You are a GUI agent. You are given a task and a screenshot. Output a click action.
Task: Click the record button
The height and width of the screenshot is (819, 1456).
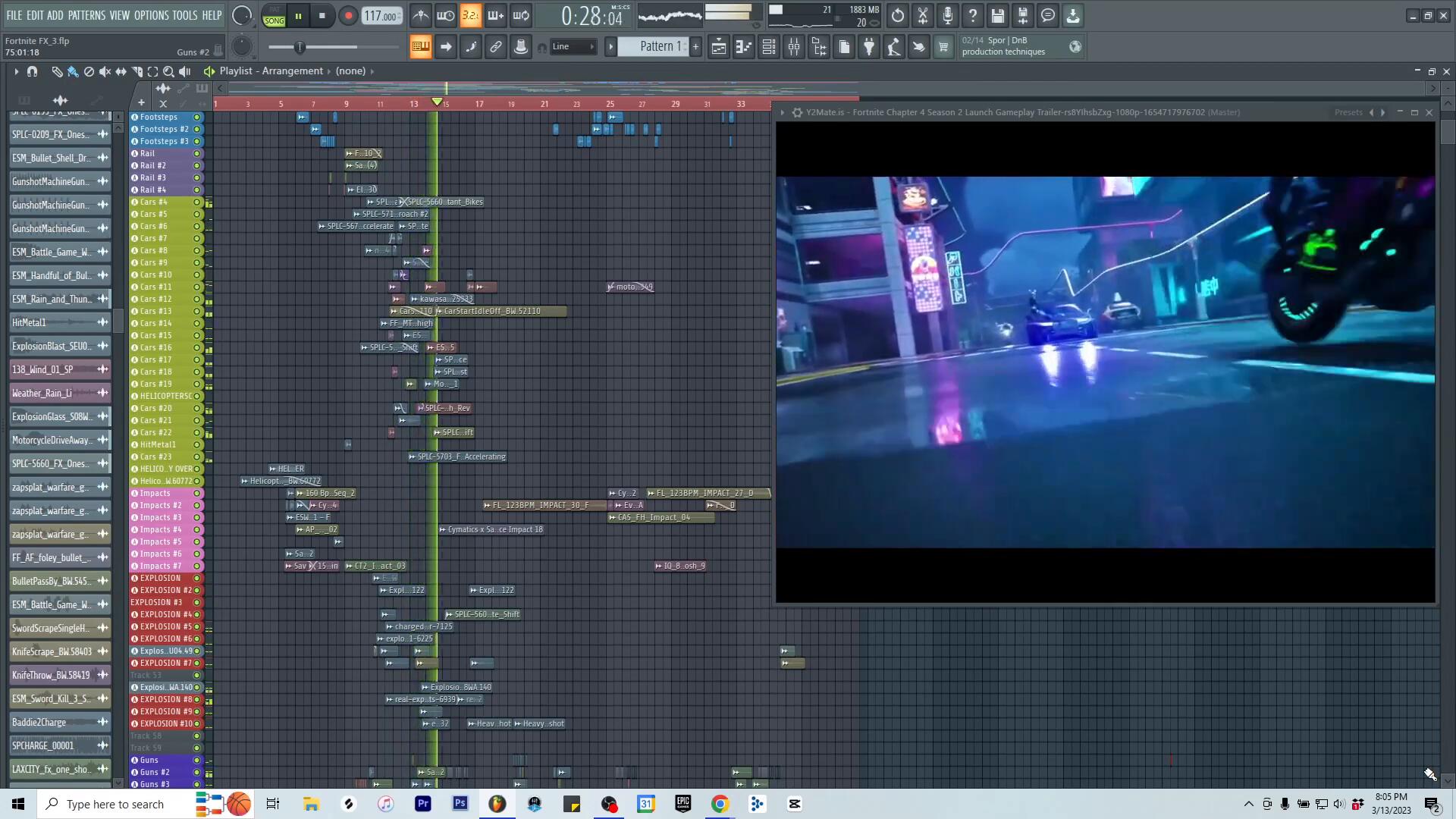click(x=348, y=16)
